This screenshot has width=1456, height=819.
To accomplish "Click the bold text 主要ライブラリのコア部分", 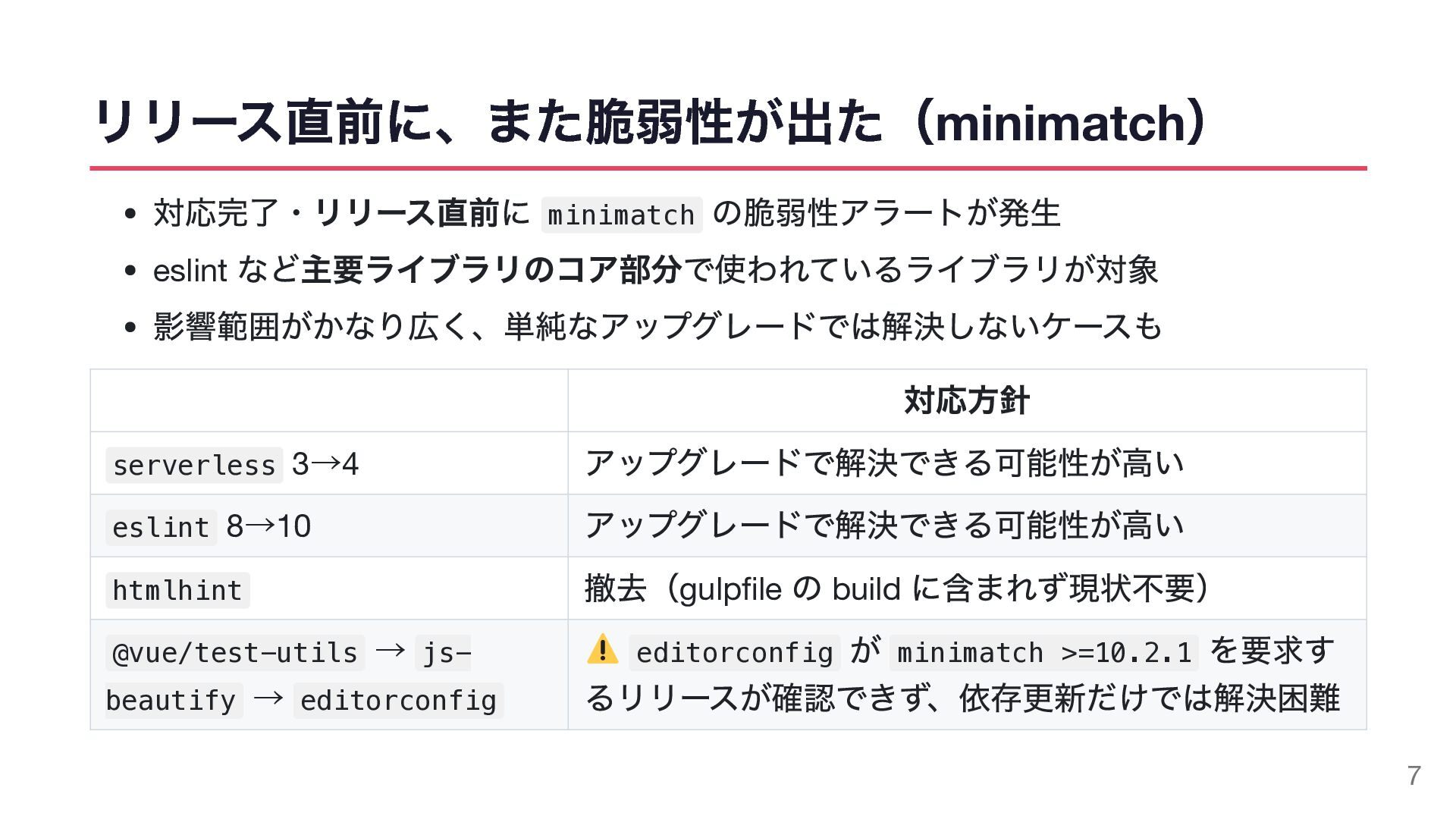I will coord(491,270).
